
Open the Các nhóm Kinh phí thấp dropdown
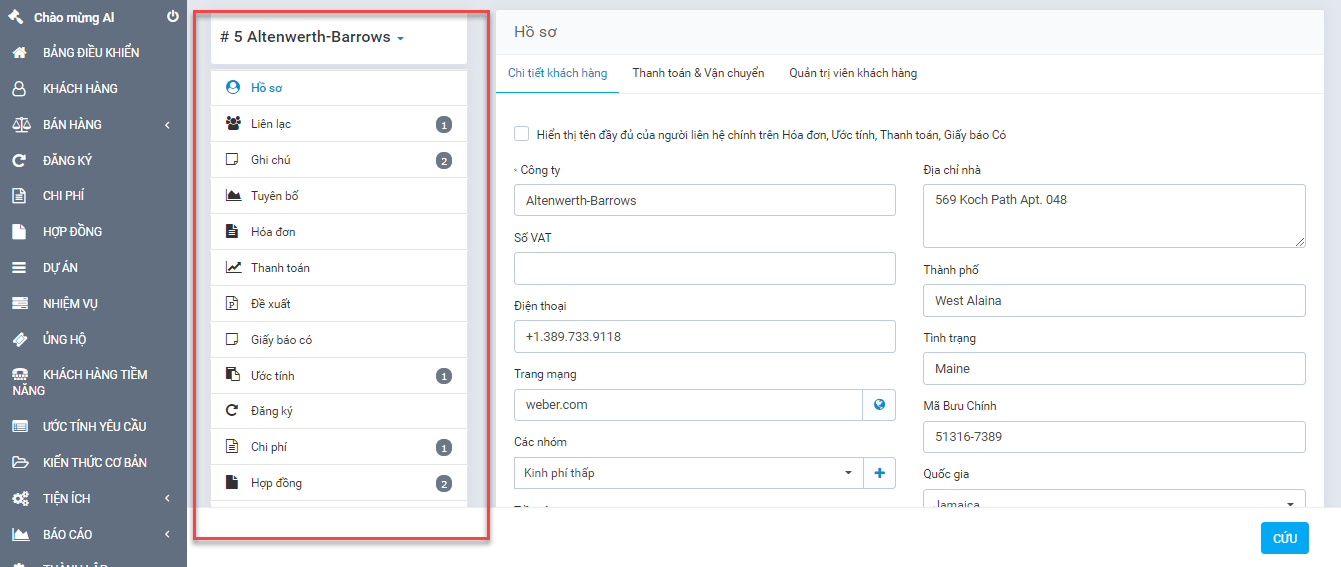pos(688,473)
